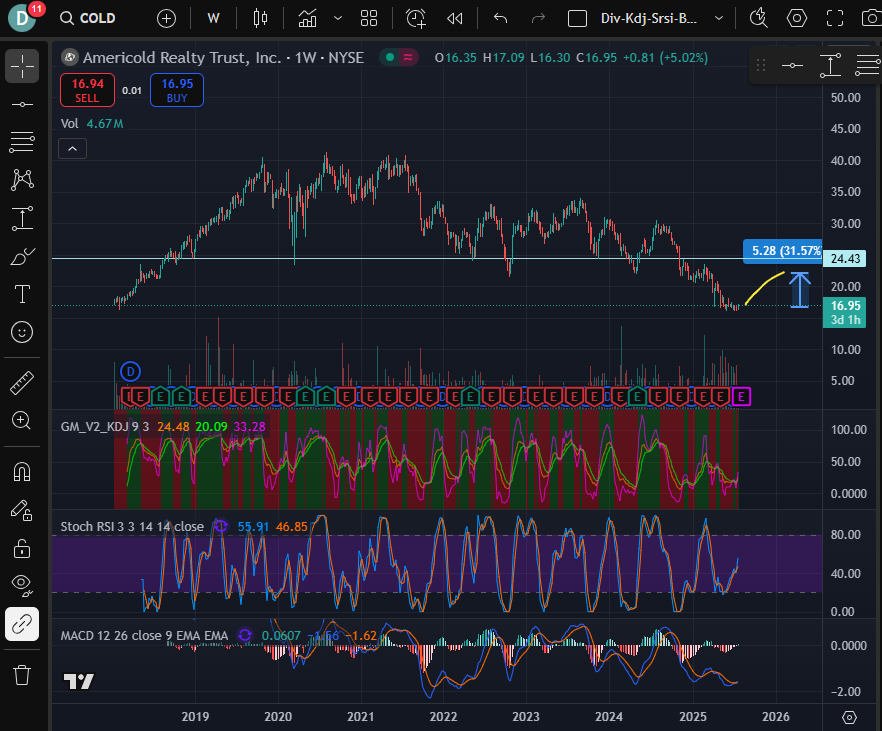
Task: Pick Fib lines tool in floating toolbar
Action: pyautogui.click(x=867, y=65)
